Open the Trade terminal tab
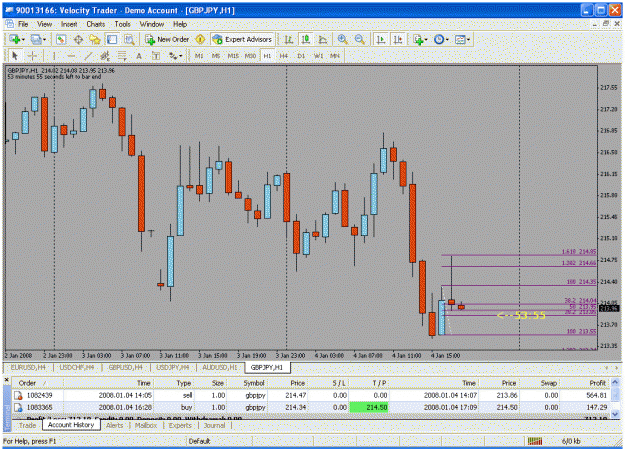Screen dimensions: 625x449 [x=27, y=425]
